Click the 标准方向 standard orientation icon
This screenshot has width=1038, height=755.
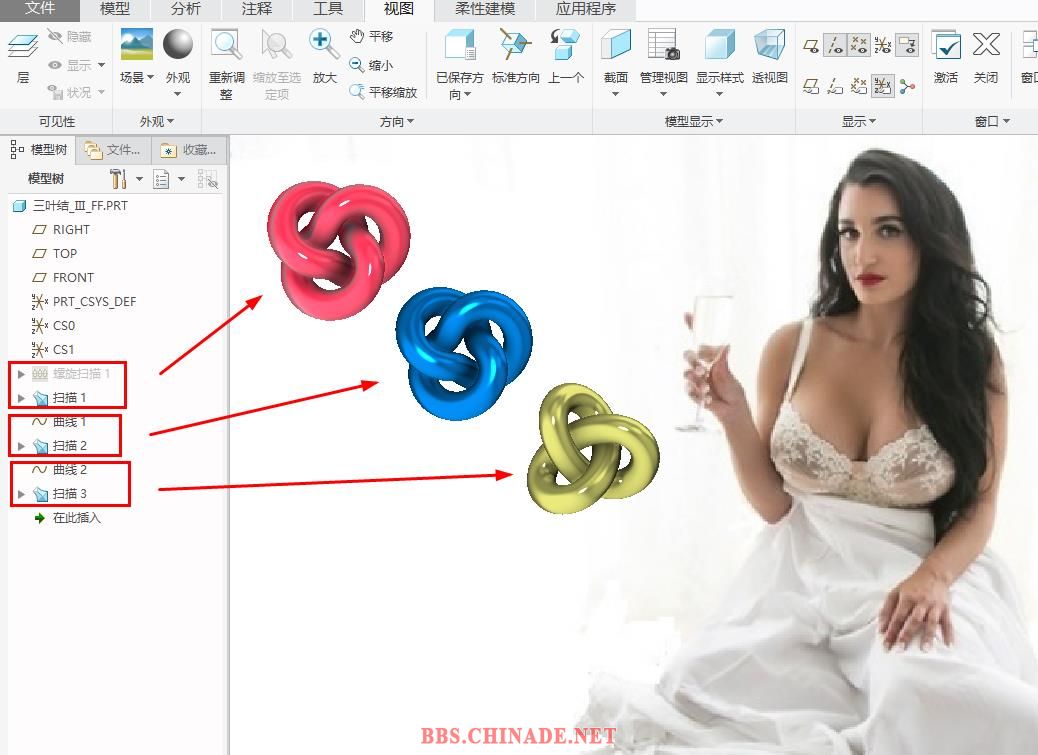[x=515, y=46]
